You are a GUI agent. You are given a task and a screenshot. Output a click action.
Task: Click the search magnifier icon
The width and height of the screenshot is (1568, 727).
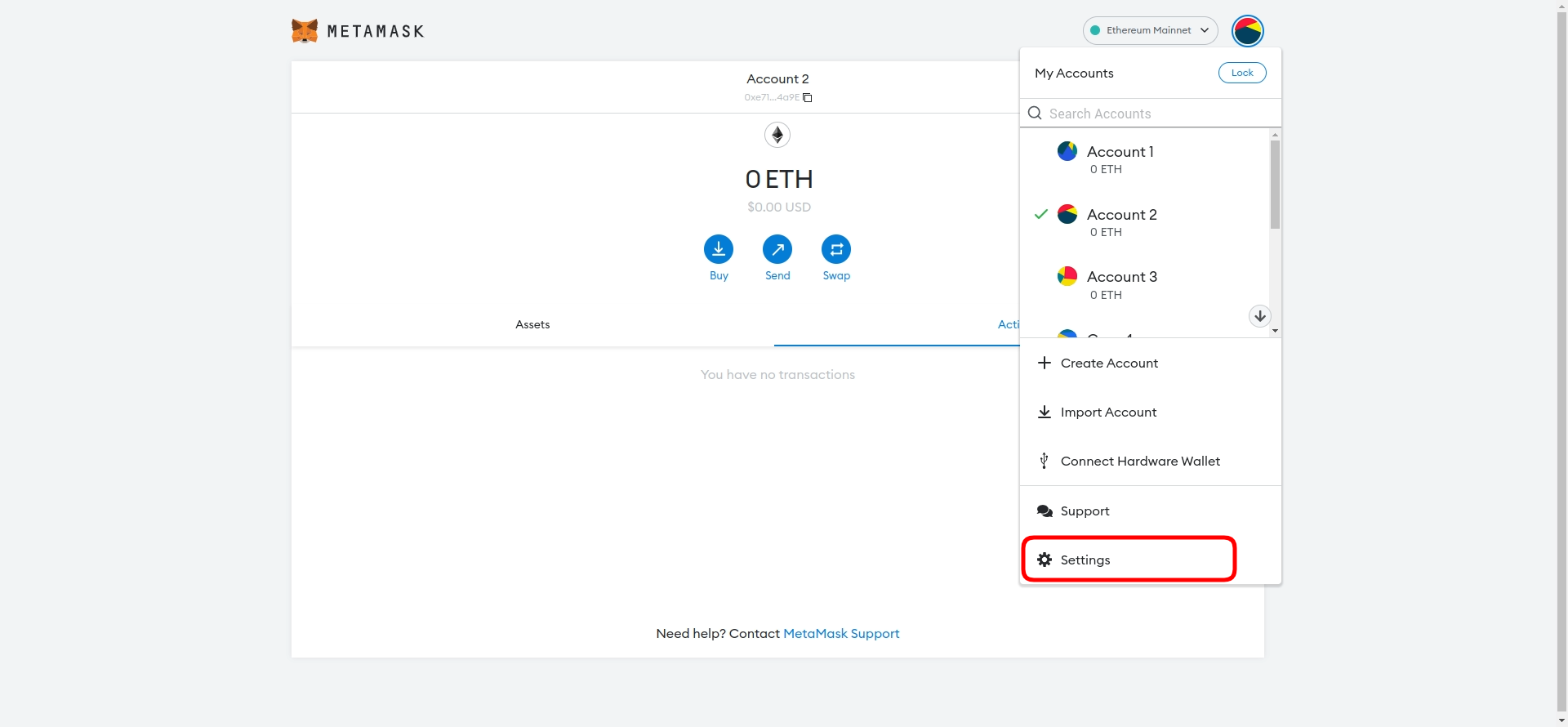pyautogui.click(x=1035, y=114)
